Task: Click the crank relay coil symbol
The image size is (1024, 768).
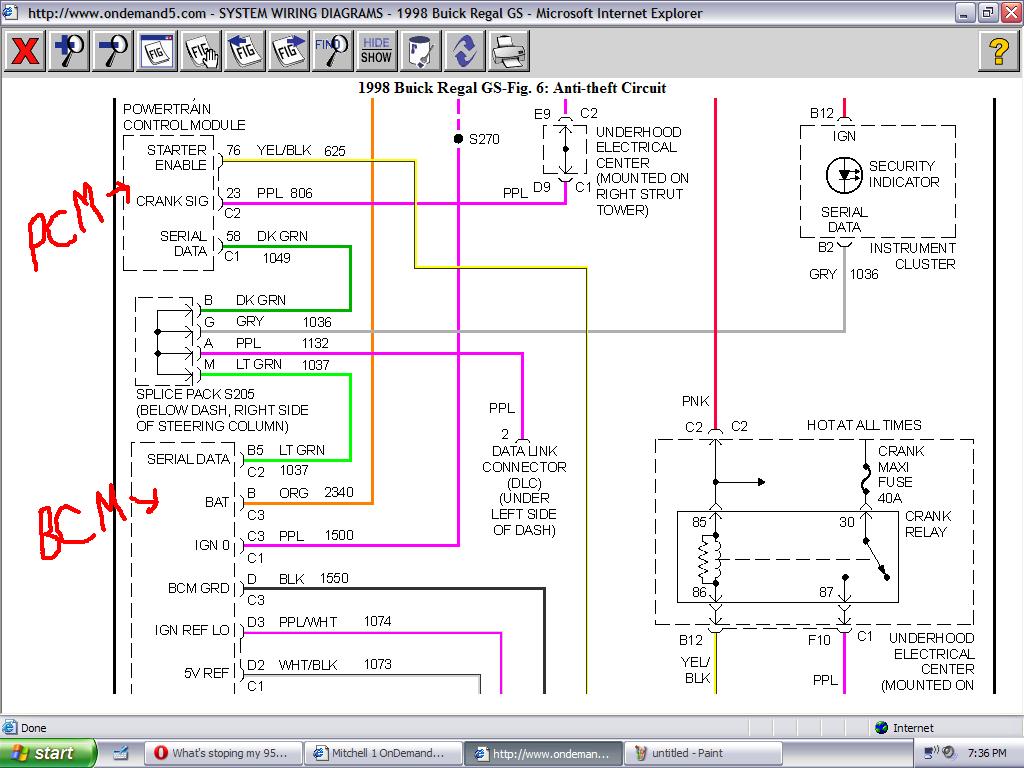Action: [710, 558]
